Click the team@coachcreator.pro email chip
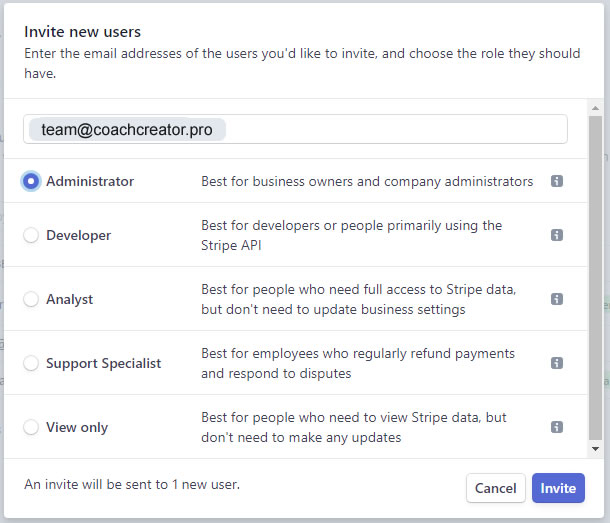The width and height of the screenshot is (610, 523). (x=127, y=130)
